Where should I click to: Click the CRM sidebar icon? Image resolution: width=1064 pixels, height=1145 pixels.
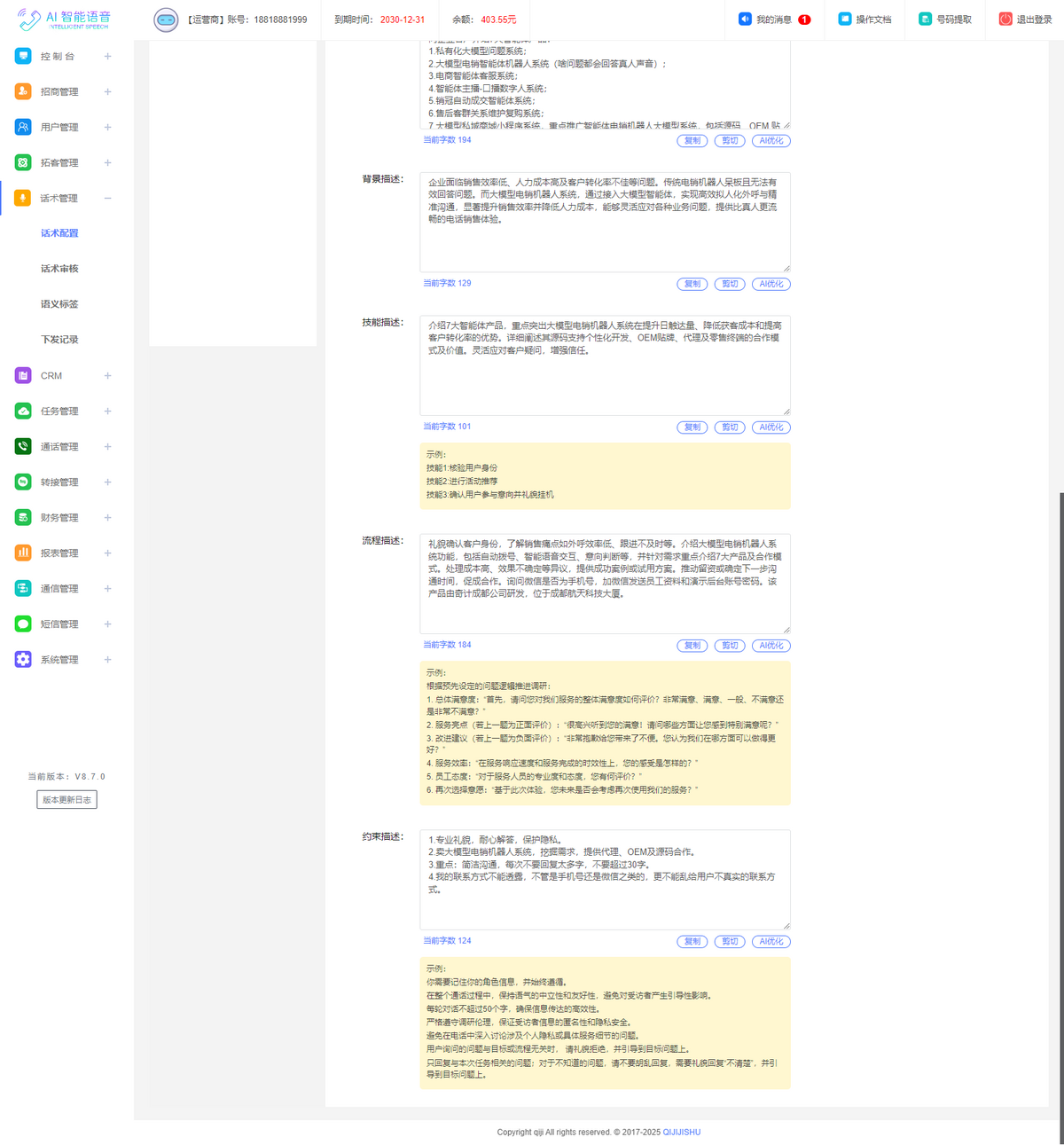click(23, 375)
